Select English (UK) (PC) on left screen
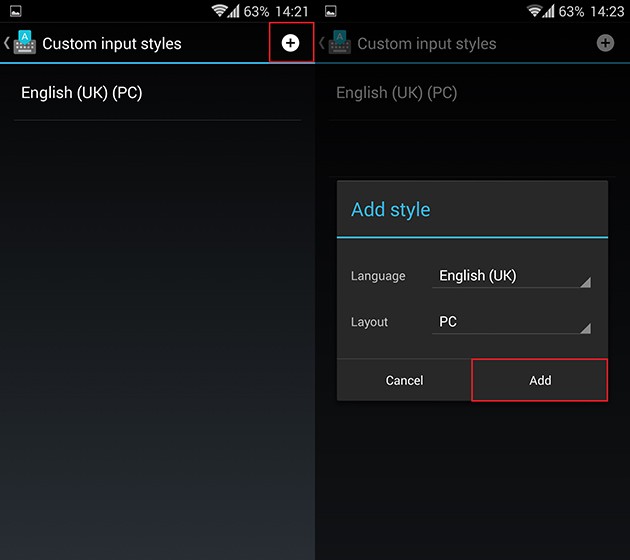 click(158, 93)
